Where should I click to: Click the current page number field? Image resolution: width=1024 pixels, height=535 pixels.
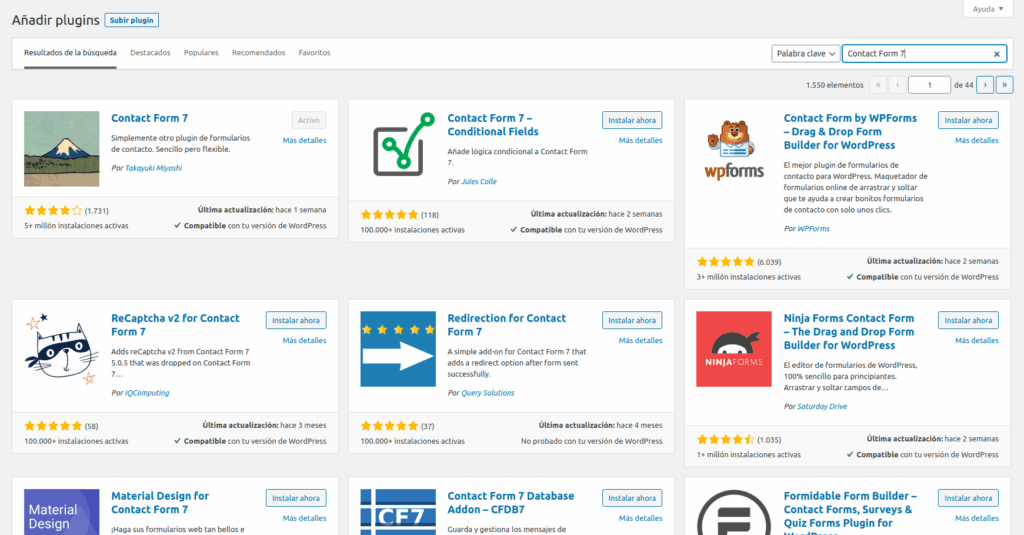(x=929, y=85)
